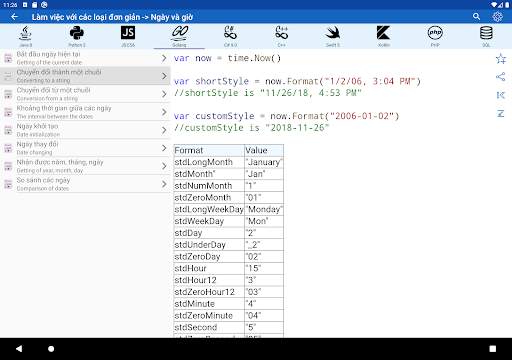This screenshot has height=360, width=512.
Task: Expand chevron for 'The interval between the dates'
Action: (164, 112)
